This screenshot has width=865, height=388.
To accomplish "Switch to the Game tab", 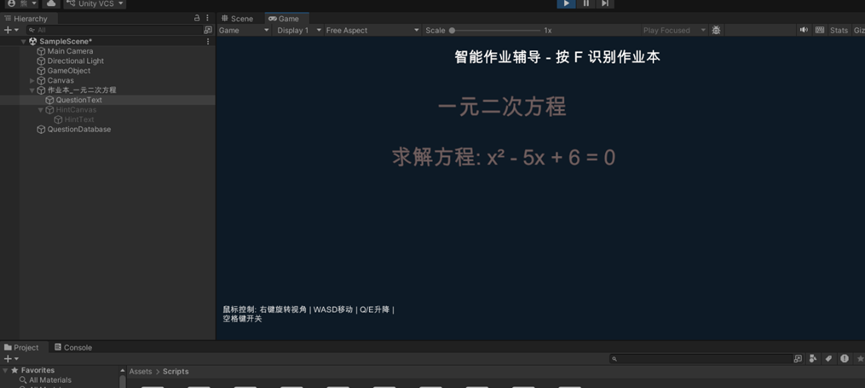I will 284,18.
